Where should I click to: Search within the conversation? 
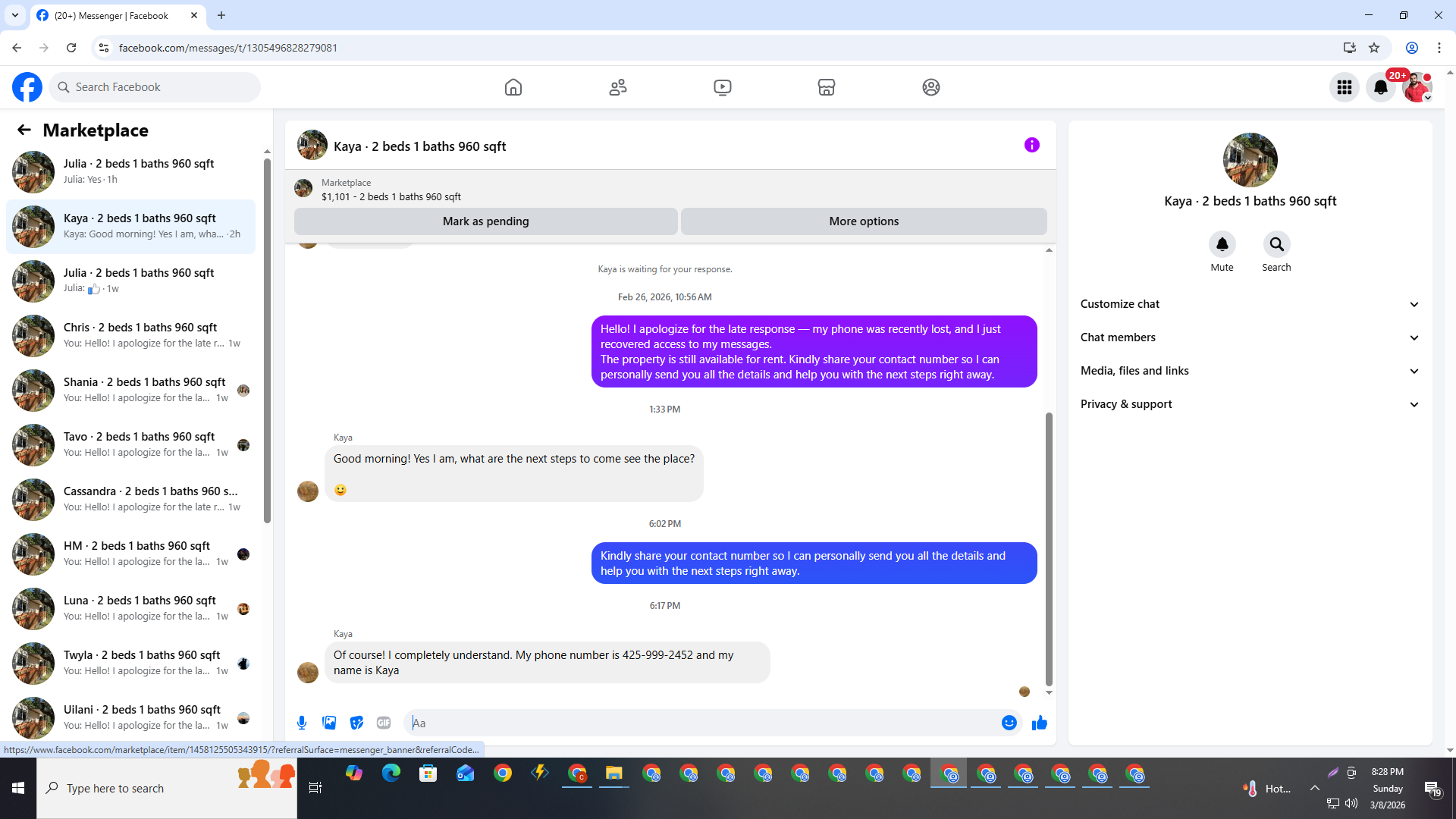pos(1276,244)
